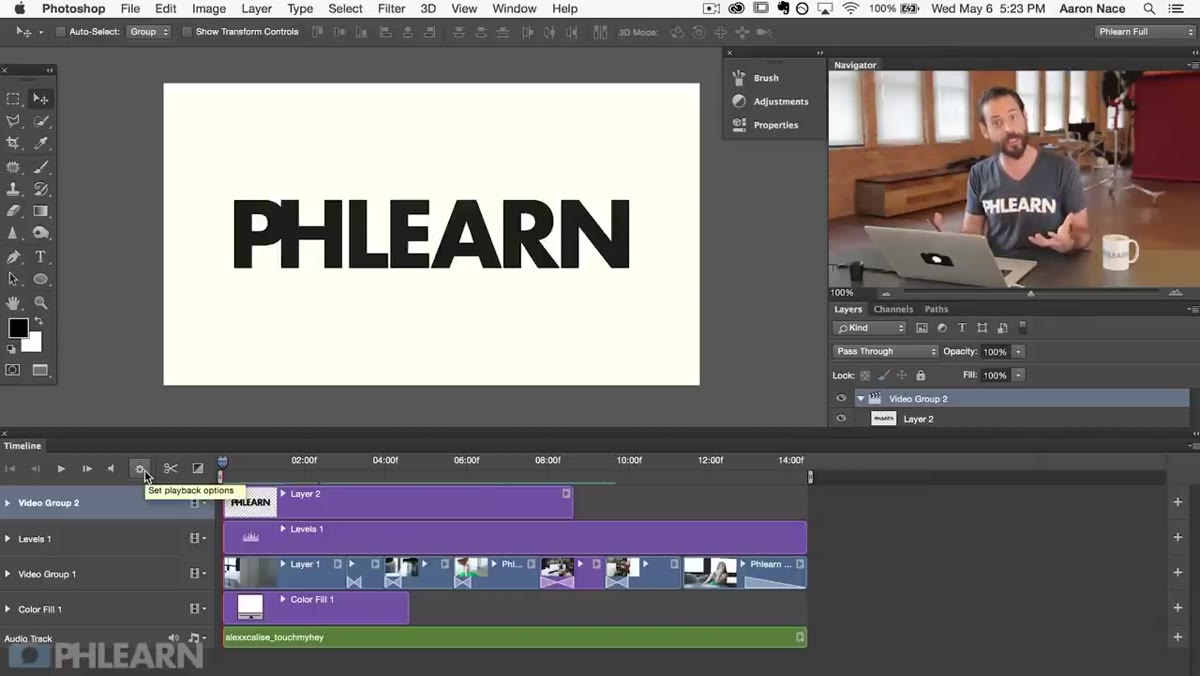The height and width of the screenshot is (676, 1200).
Task: Go to first frame of timeline
Action: coord(11,468)
